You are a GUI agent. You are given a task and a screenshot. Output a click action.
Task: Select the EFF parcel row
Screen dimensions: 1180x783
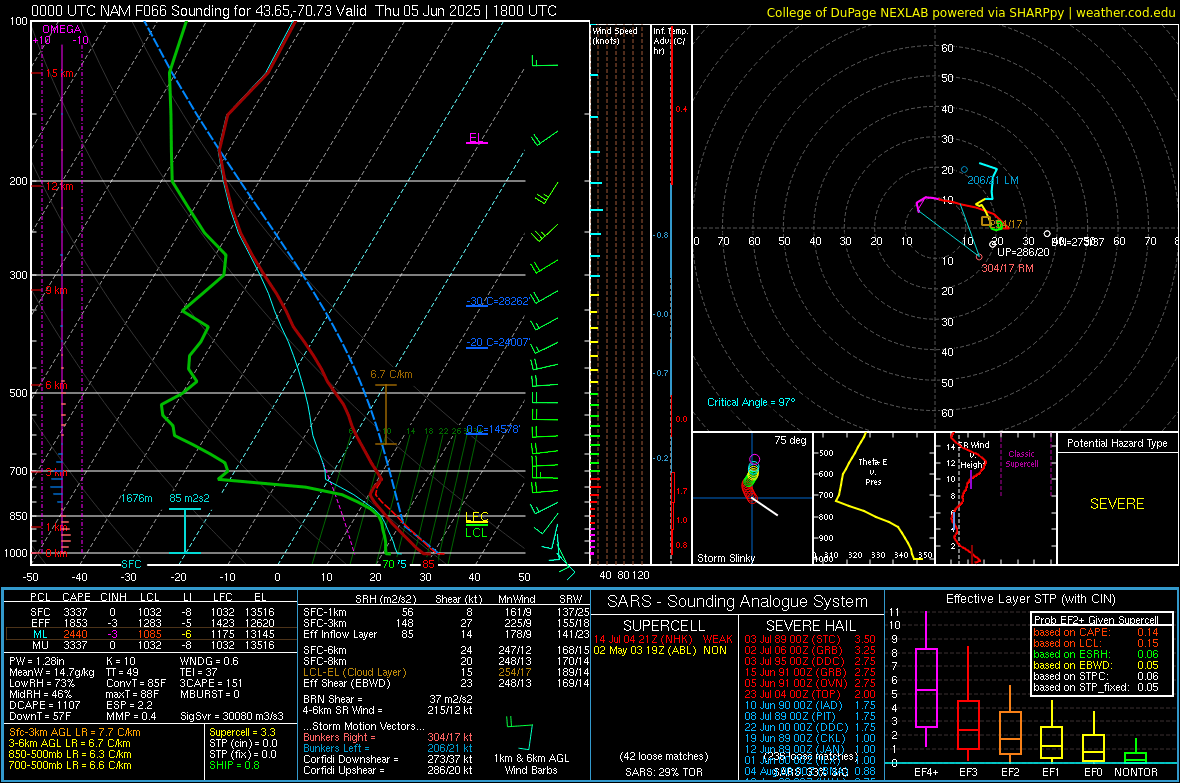(152, 623)
